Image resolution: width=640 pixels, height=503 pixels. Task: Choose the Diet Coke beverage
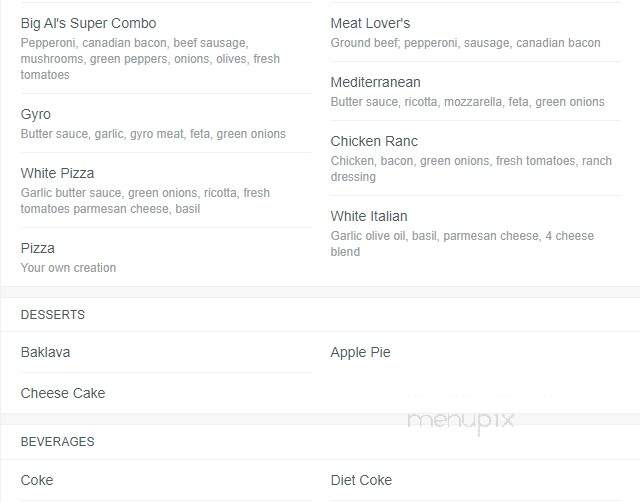pos(361,480)
